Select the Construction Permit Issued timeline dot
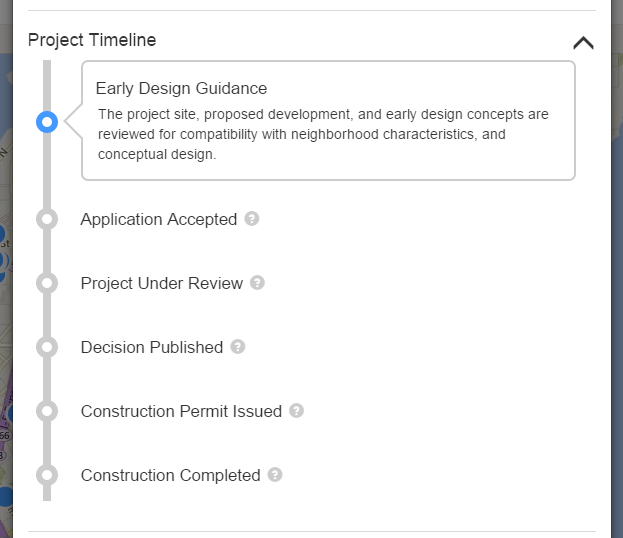The image size is (623, 538). coord(46,411)
